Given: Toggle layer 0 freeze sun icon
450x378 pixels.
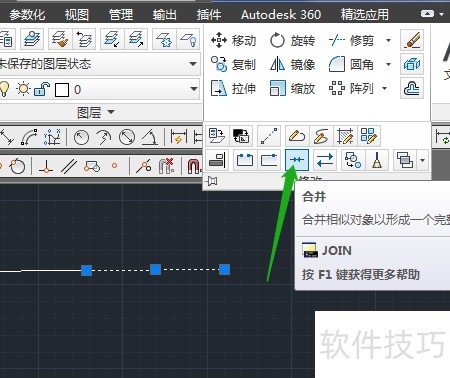Looking at the screenshot, I should (x=23, y=89).
